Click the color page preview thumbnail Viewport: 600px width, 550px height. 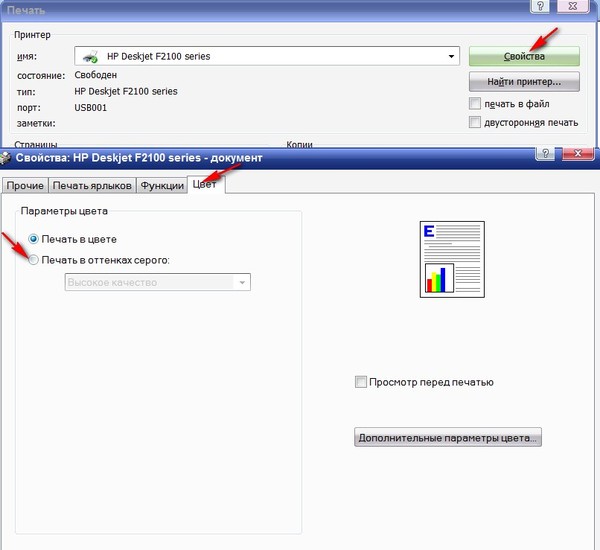click(x=452, y=259)
